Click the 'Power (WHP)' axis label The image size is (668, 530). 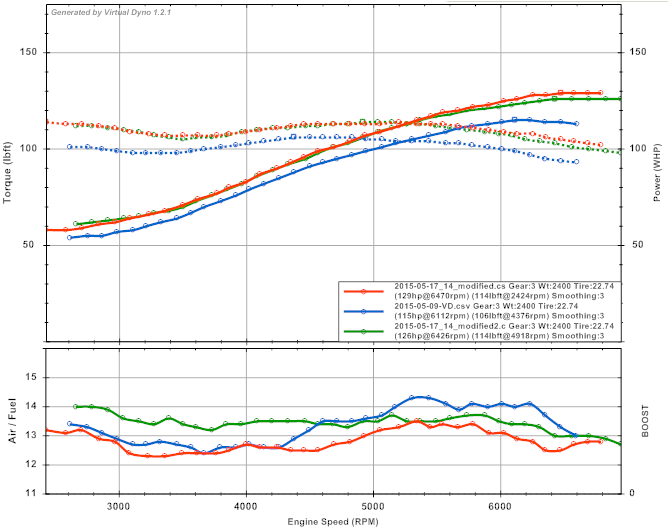click(x=657, y=173)
